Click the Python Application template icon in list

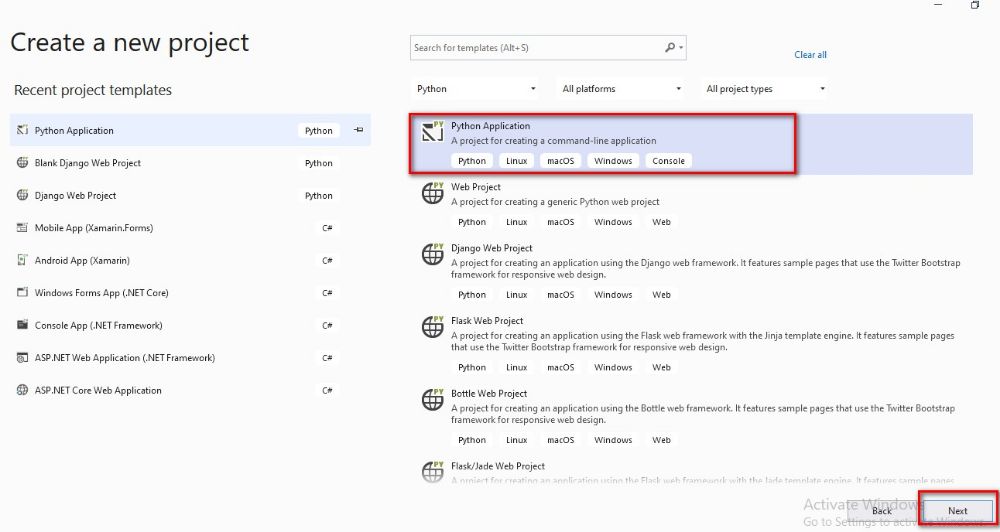pyautogui.click(x=433, y=131)
